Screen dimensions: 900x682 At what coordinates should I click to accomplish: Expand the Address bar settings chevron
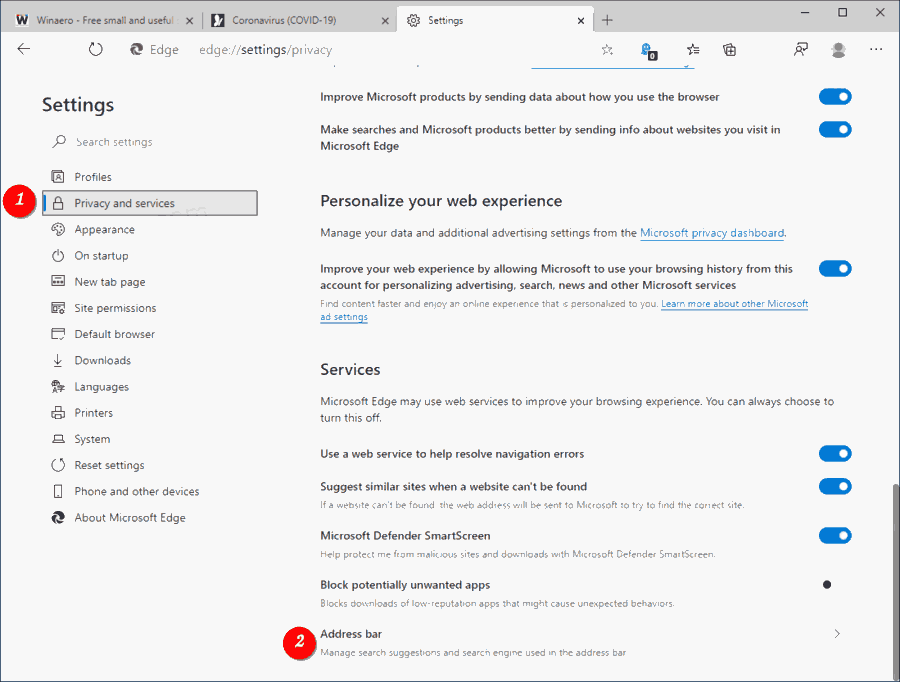[x=837, y=634]
